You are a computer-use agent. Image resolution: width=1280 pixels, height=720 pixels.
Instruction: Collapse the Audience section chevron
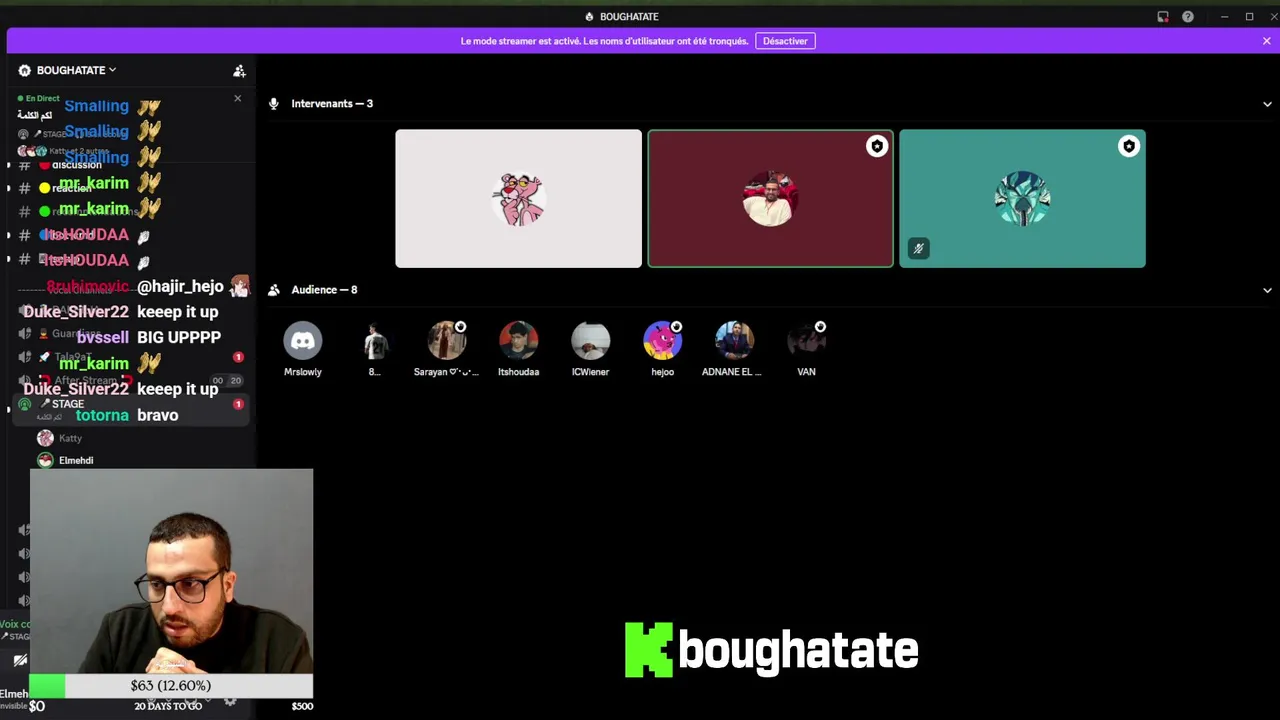tap(1267, 290)
